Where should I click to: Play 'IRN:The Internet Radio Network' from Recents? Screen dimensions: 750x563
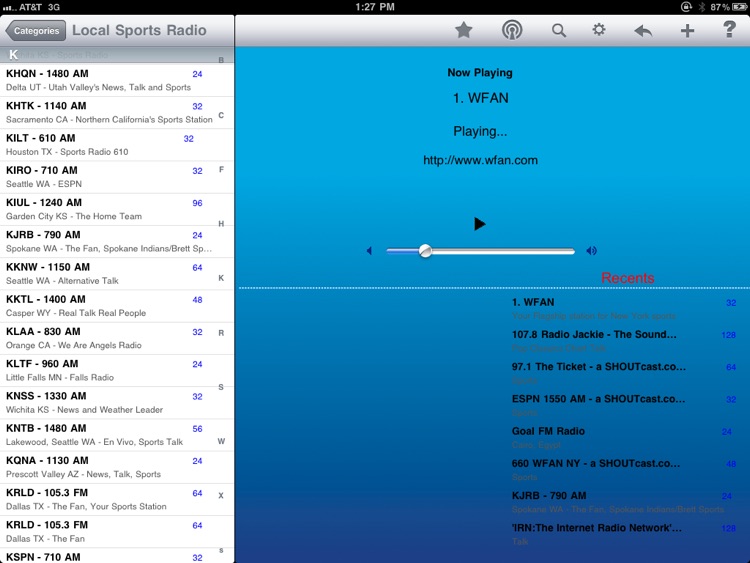[x=624, y=534]
